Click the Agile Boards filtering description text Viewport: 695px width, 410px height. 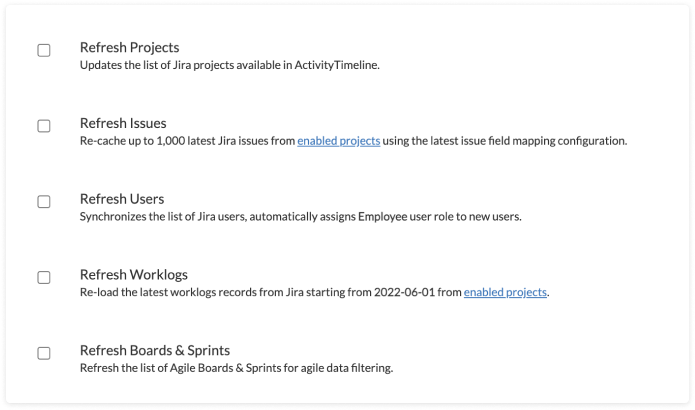pos(236,368)
